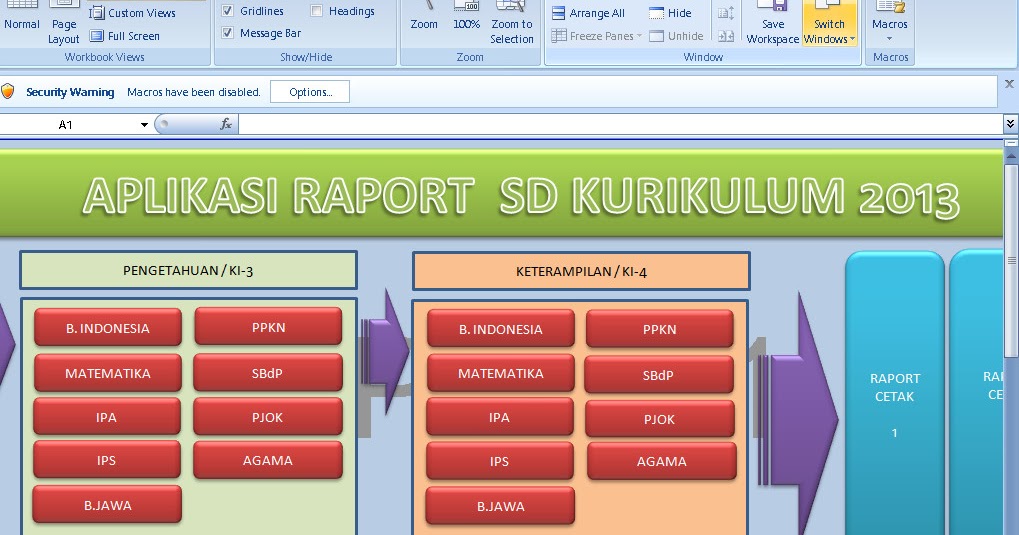Arrange All open windows
This screenshot has height=535, width=1019.
pyautogui.click(x=588, y=13)
